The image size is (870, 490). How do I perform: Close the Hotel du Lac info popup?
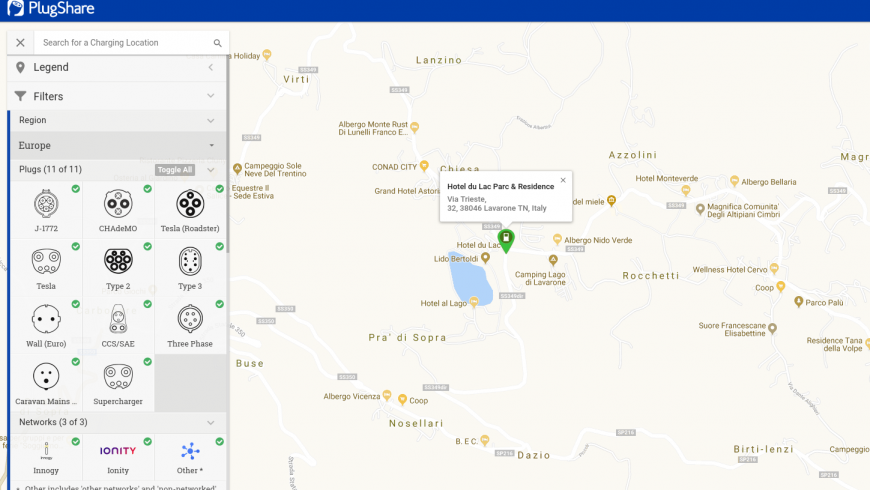(562, 180)
